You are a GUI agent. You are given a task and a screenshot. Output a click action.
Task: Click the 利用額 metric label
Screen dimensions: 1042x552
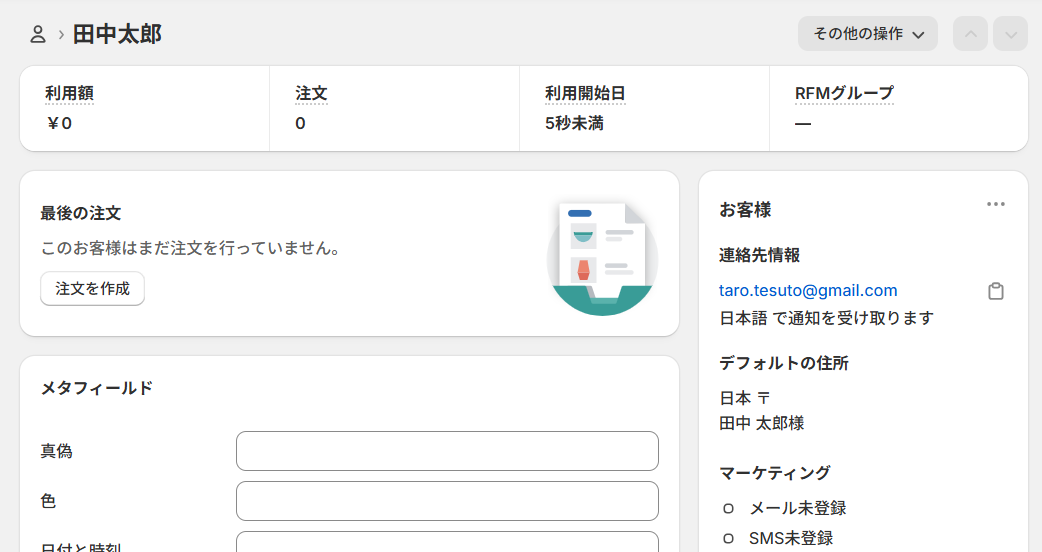(x=69, y=94)
